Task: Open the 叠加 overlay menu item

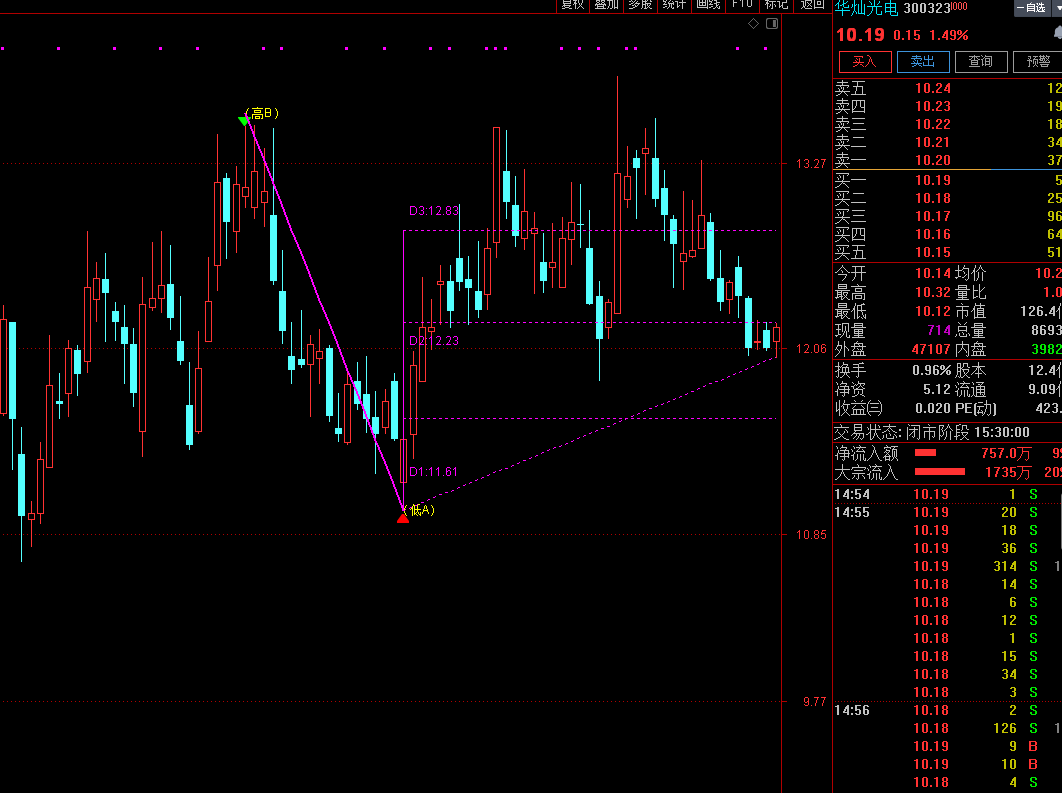Action: 606,5
